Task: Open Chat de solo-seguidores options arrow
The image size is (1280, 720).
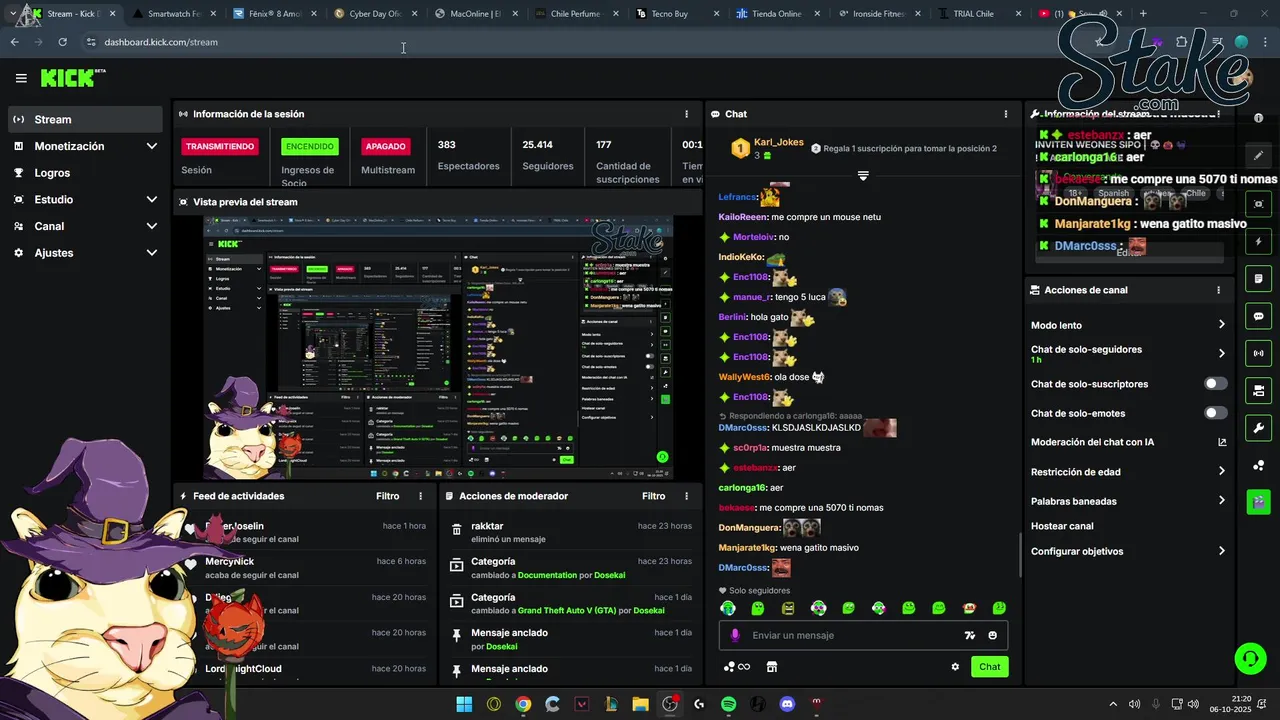Action: click(1221, 354)
